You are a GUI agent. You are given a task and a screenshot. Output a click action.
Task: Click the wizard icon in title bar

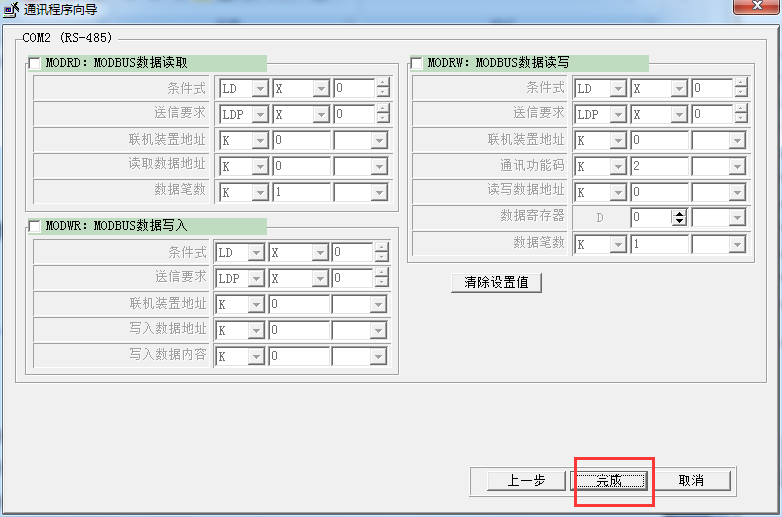10,9
